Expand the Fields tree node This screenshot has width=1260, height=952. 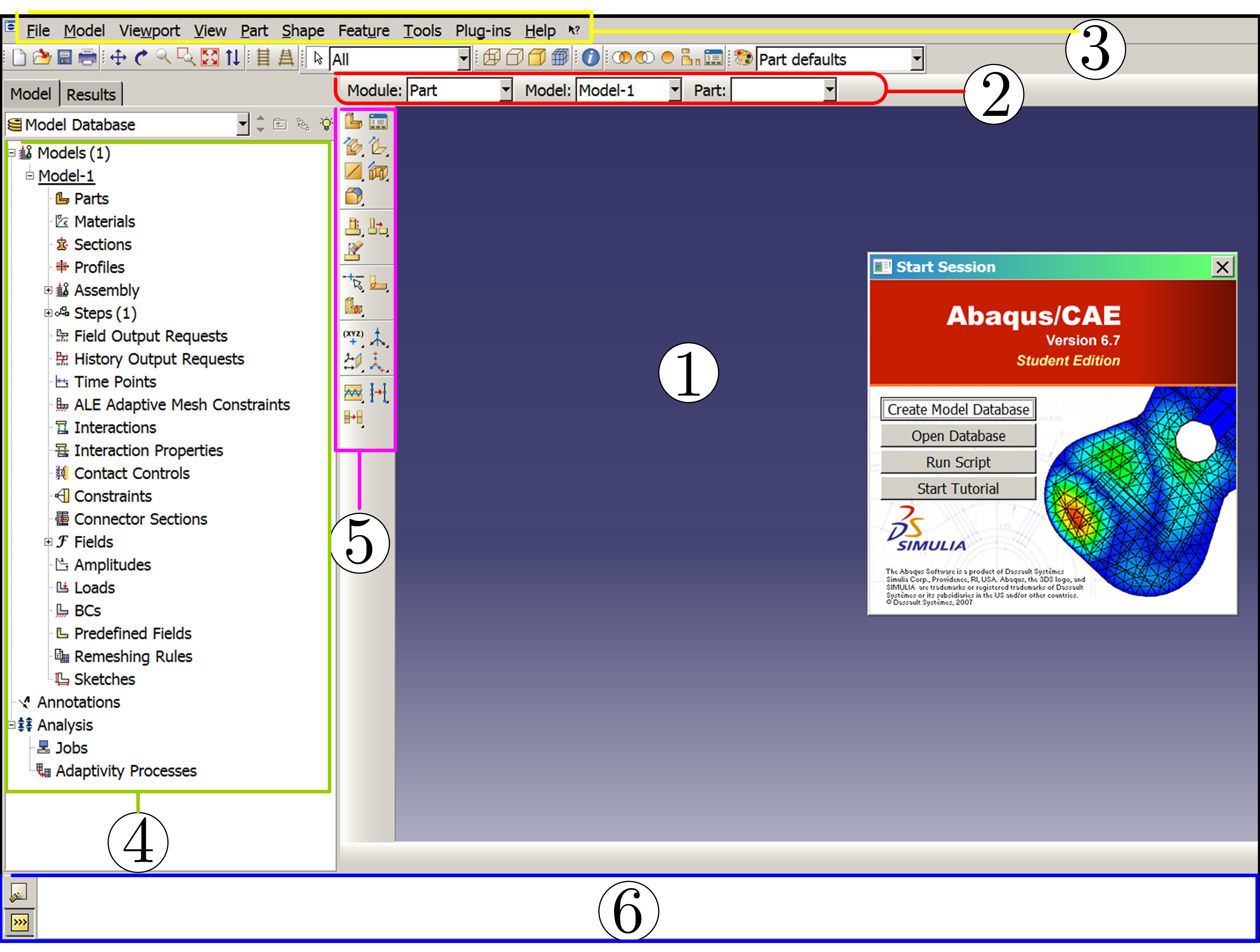click(49, 542)
